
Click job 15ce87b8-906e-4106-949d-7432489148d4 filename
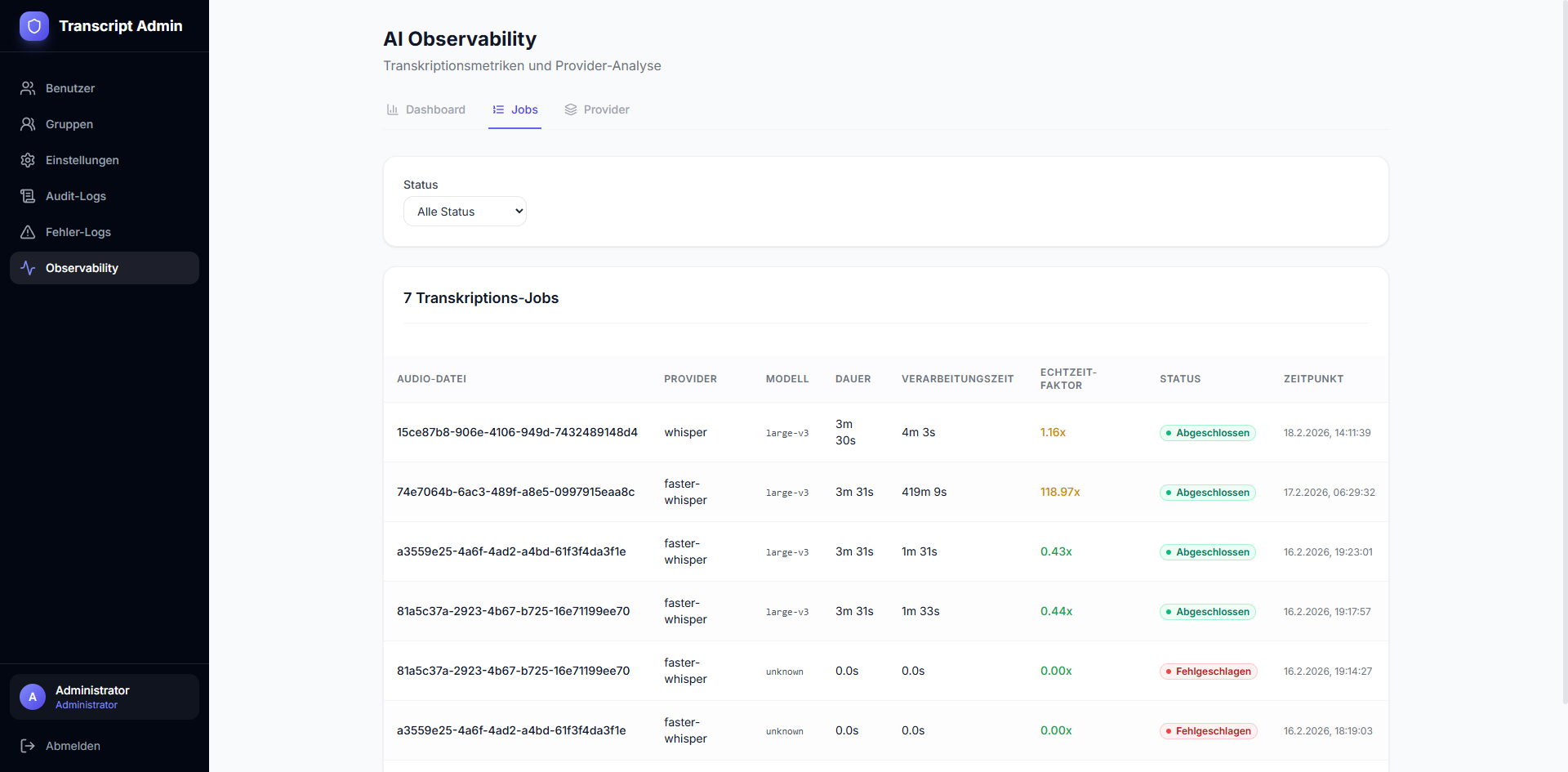(x=517, y=432)
